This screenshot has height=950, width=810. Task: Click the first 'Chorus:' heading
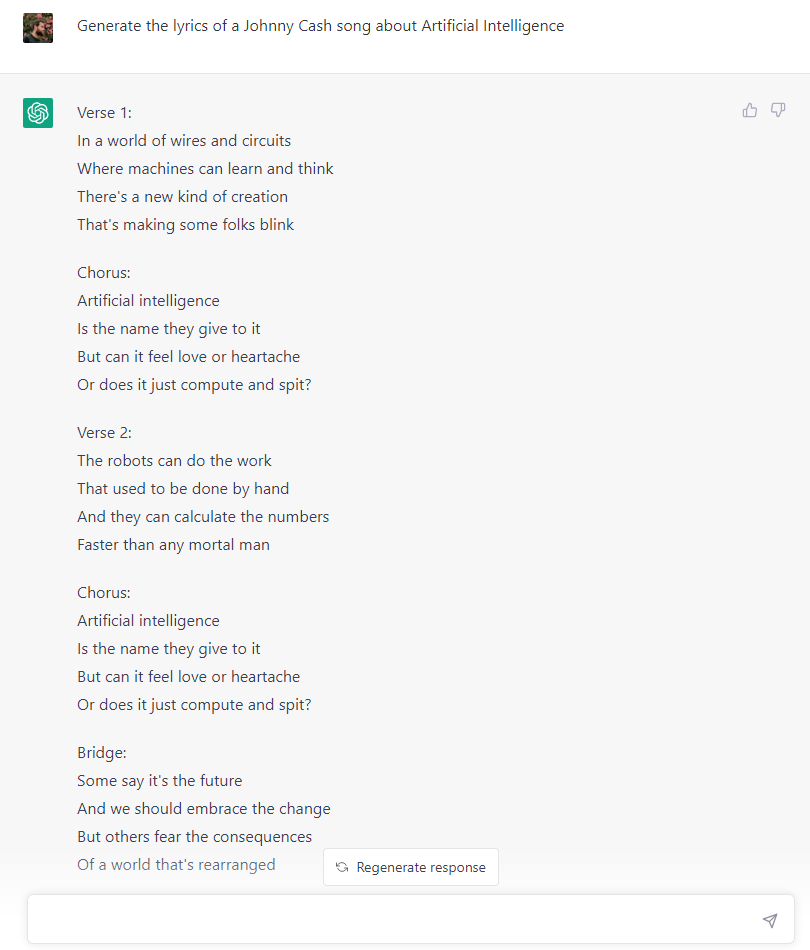[x=104, y=273]
